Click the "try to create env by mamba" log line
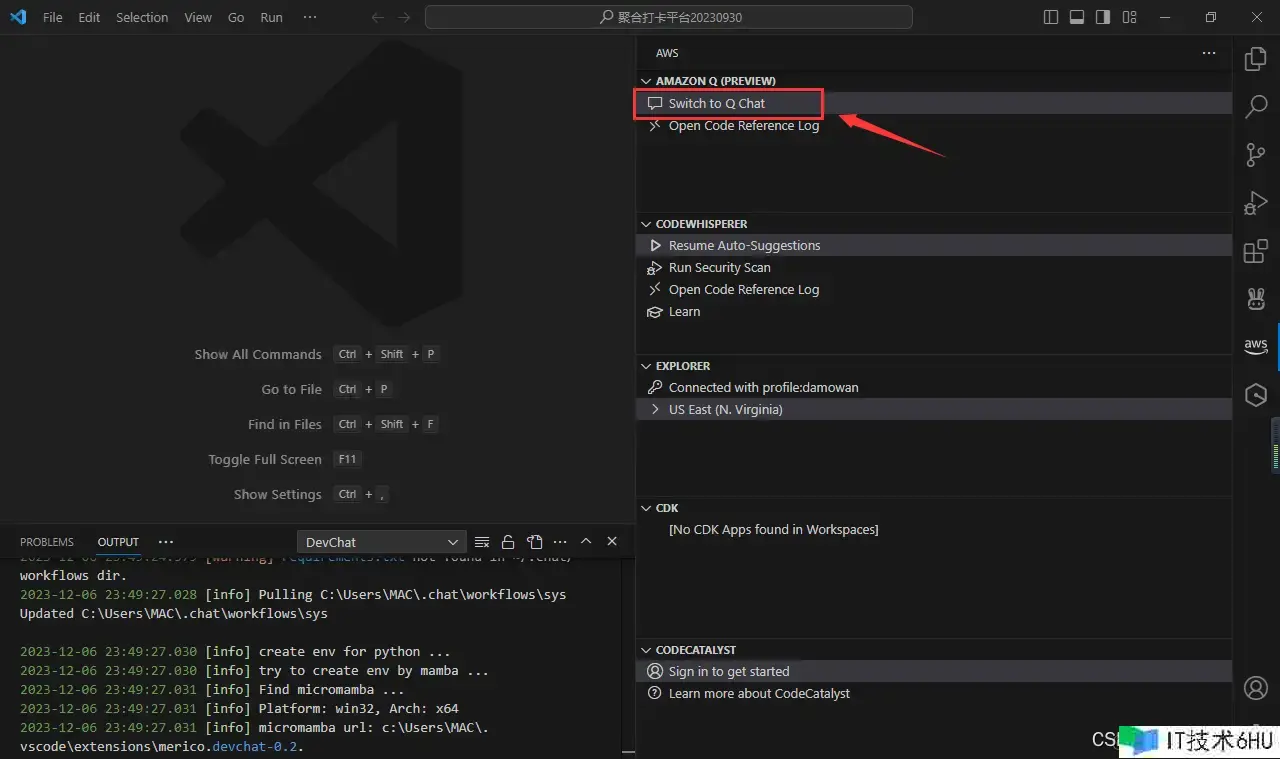This screenshot has height=759, width=1280. tap(255, 670)
